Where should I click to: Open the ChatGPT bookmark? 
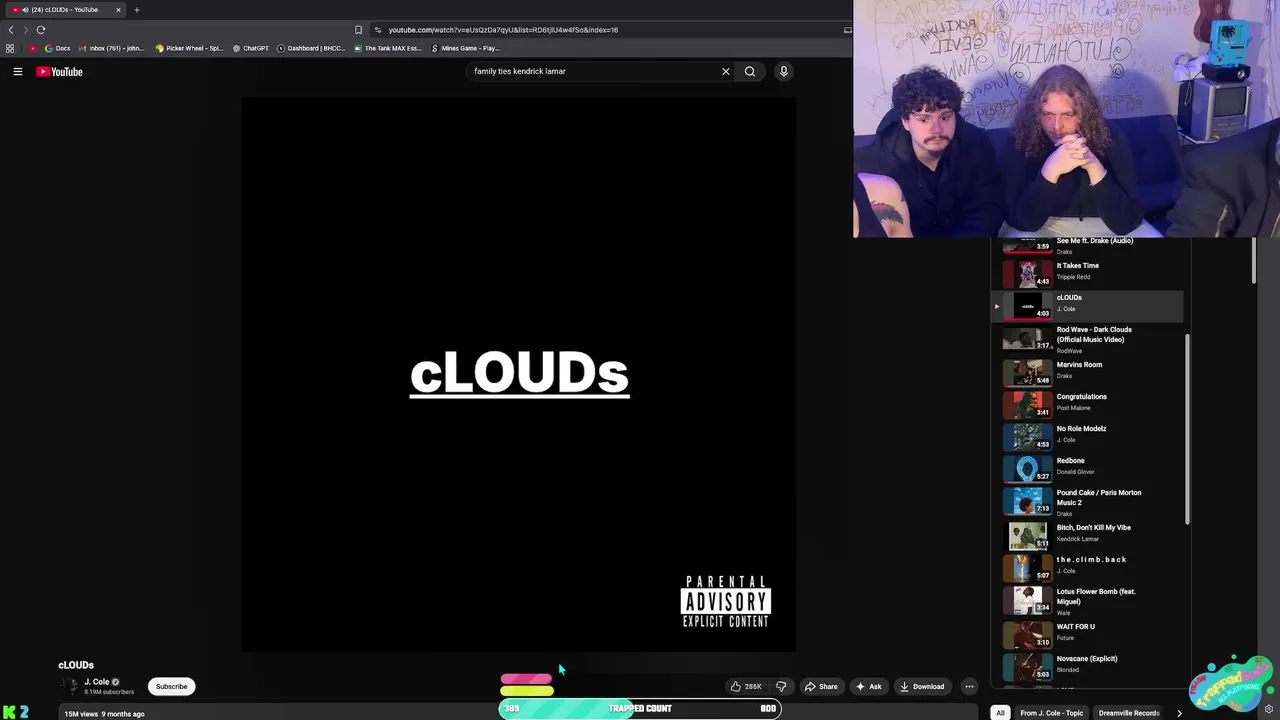[251, 48]
